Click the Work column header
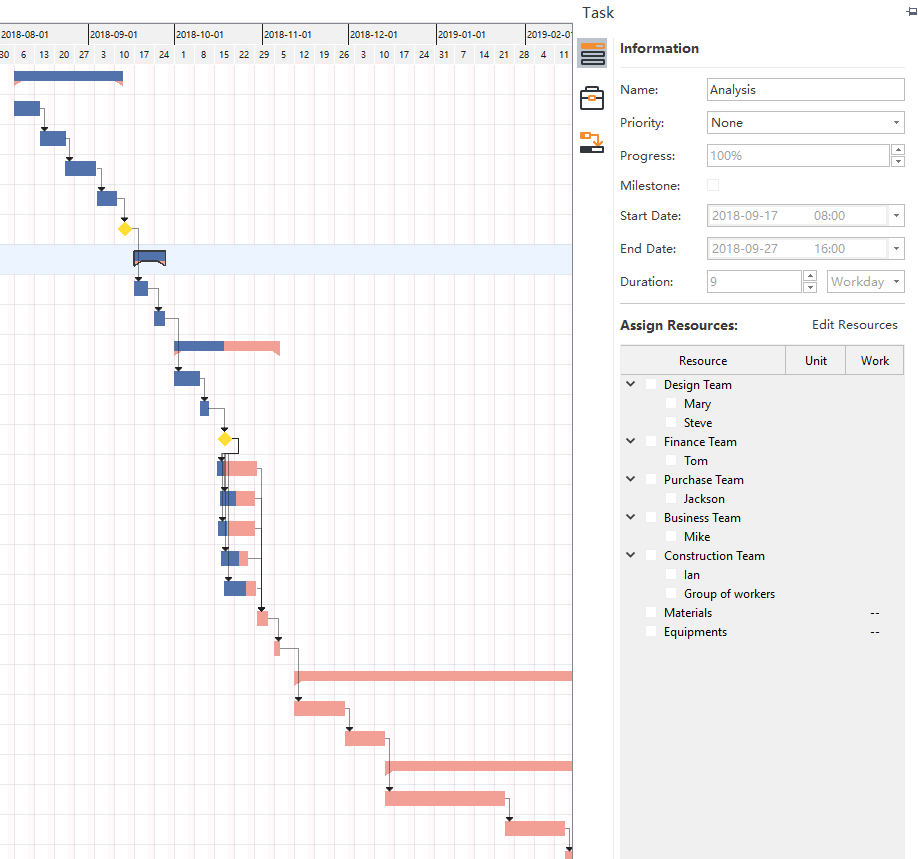918x859 pixels. coord(875,361)
